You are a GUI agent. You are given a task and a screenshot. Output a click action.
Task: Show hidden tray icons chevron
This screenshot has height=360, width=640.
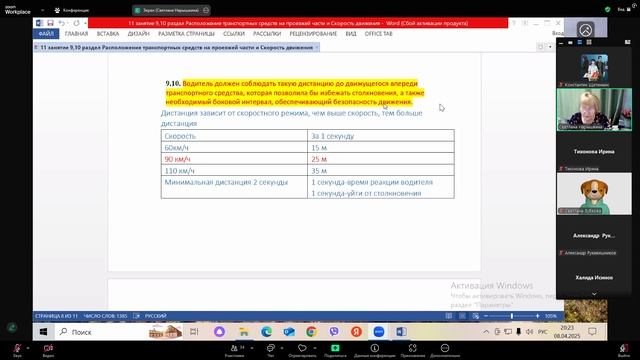click(486, 332)
